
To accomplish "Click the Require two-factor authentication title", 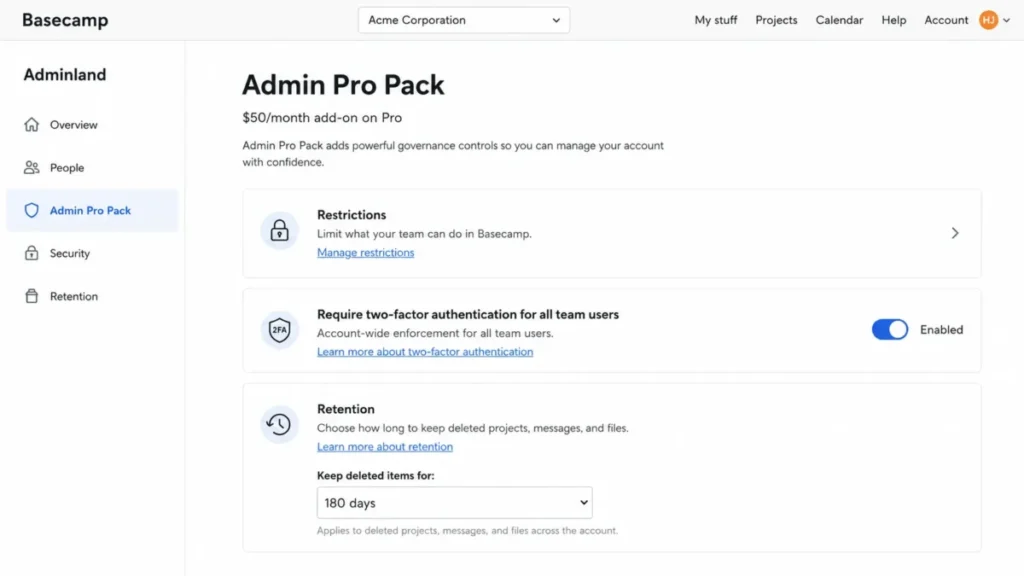I will coord(468,314).
